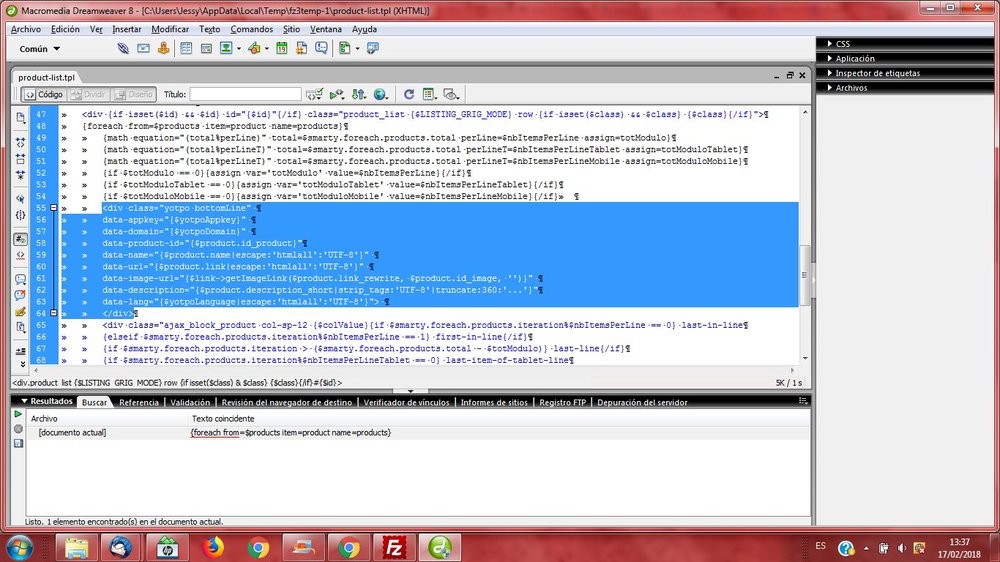Switch to Diseño view

[x=133, y=94]
